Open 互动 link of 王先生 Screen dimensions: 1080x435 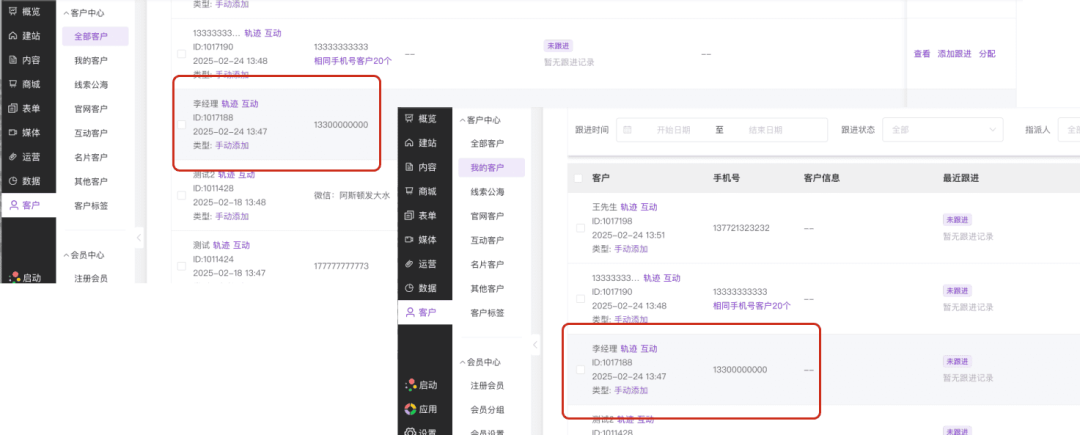point(649,206)
